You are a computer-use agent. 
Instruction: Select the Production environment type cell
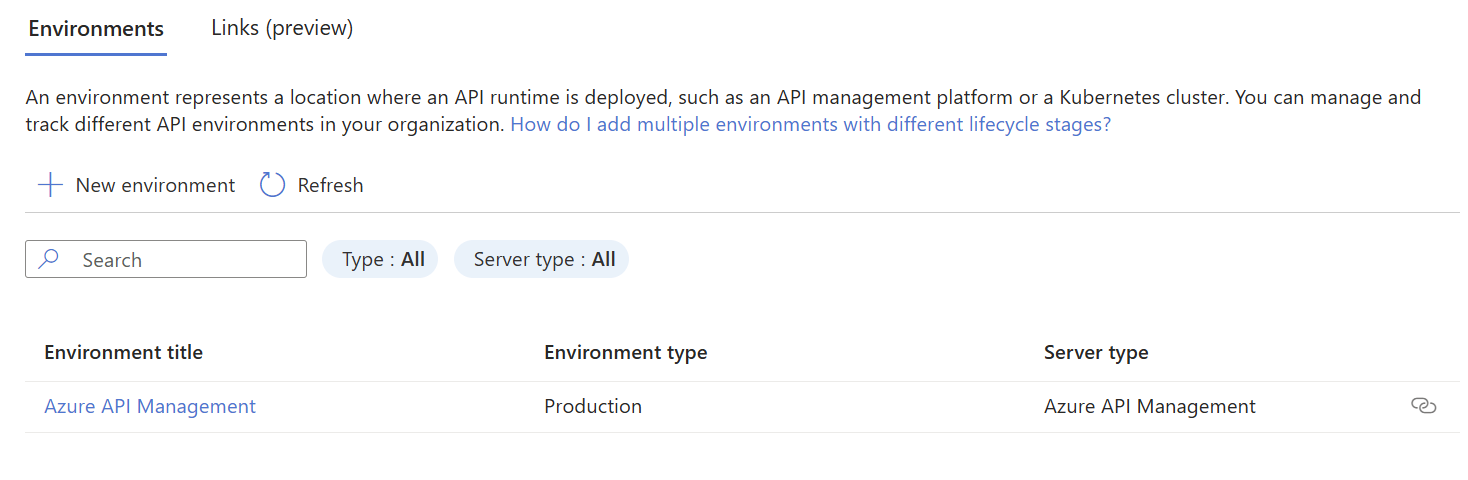tap(593, 406)
